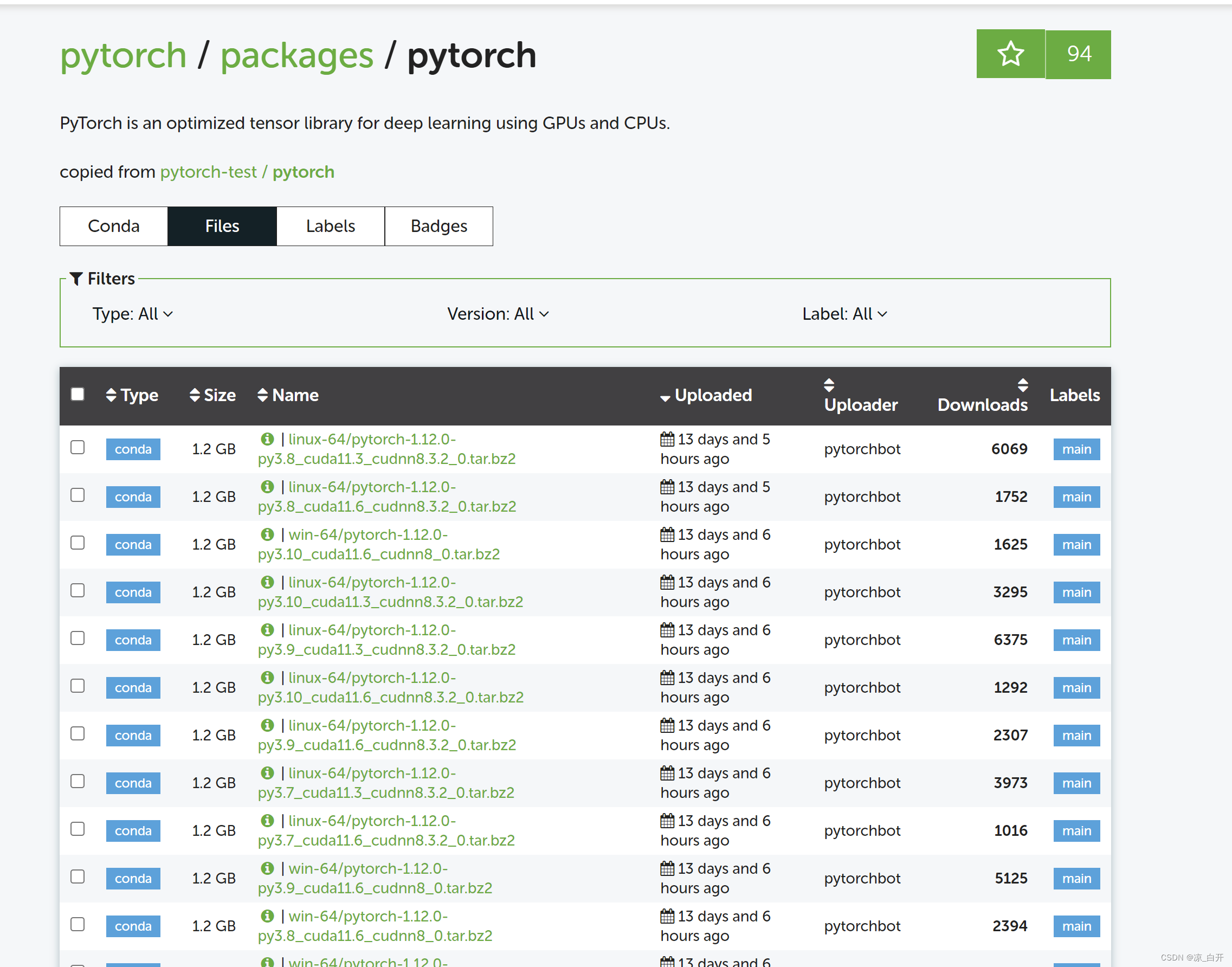Sort the table by Type column

(x=132, y=395)
